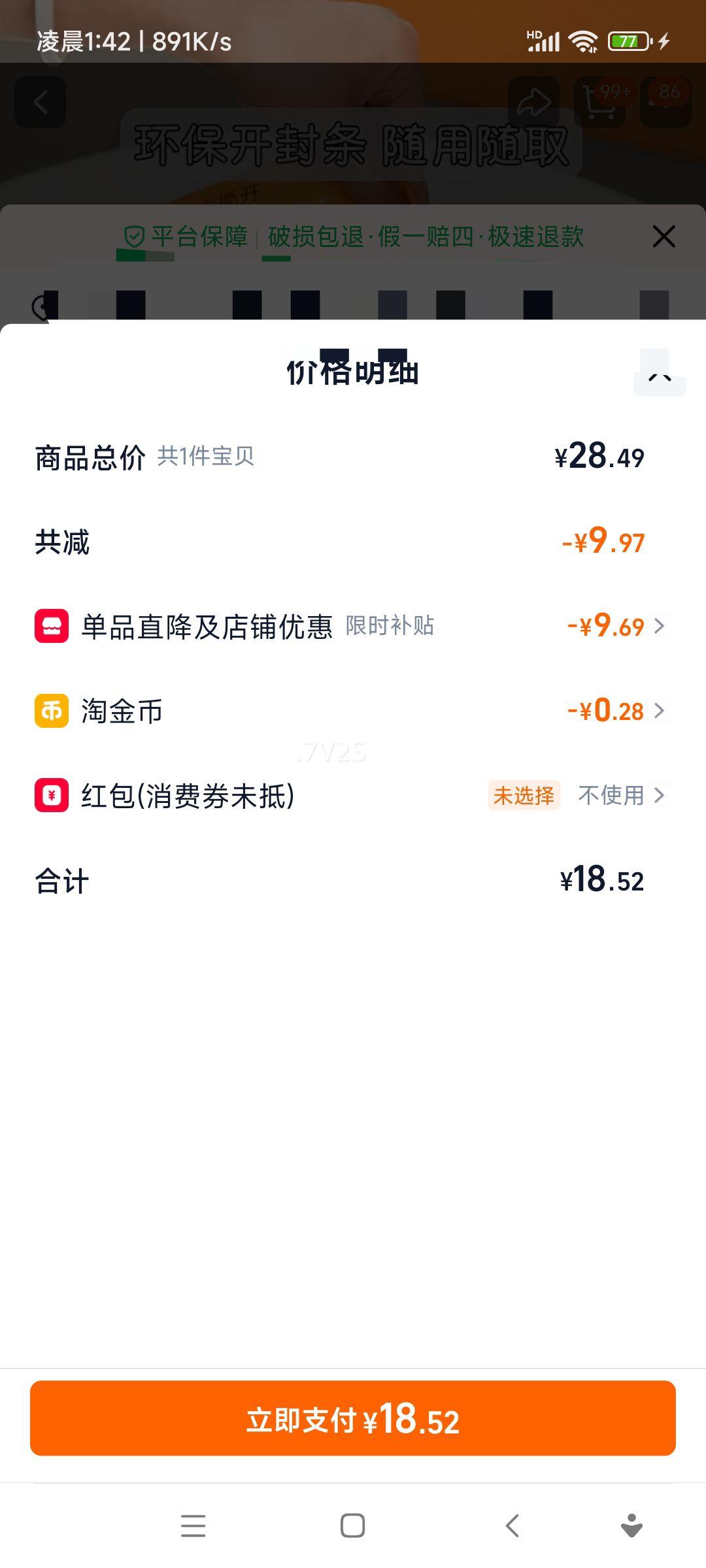Tap the Android recent apps menu icon
The height and width of the screenshot is (1568, 706).
tap(193, 1526)
